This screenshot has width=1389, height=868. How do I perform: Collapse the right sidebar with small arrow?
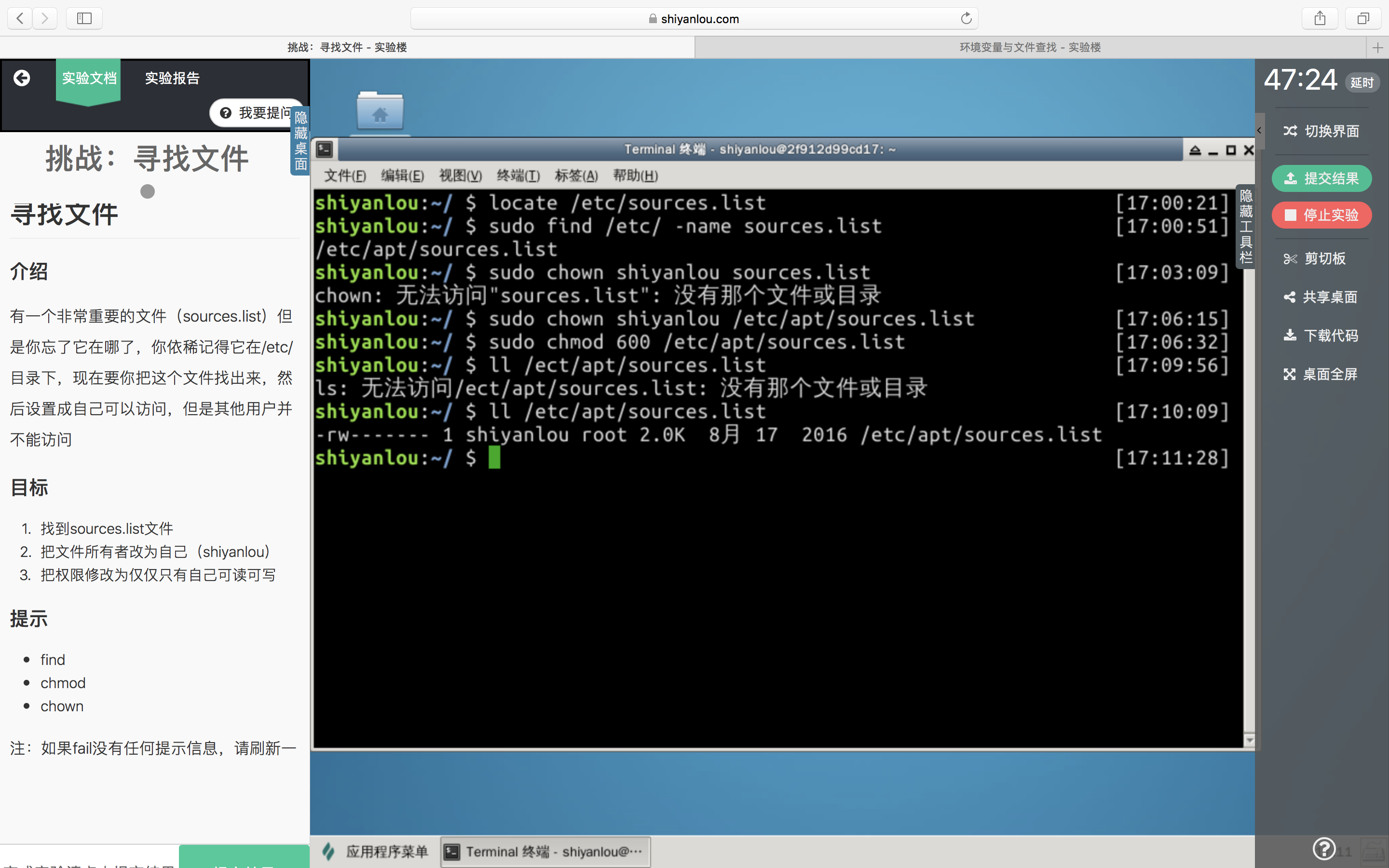coord(1259,131)
